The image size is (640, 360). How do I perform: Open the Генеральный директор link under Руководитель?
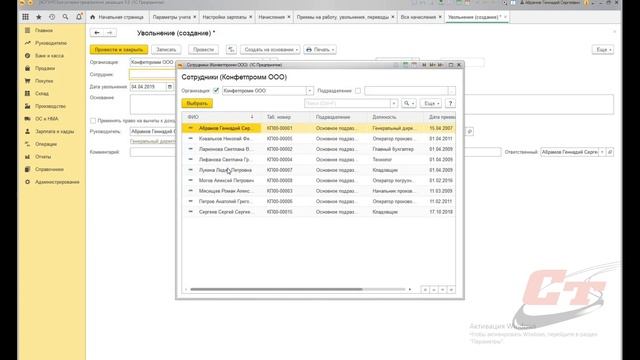153,141
